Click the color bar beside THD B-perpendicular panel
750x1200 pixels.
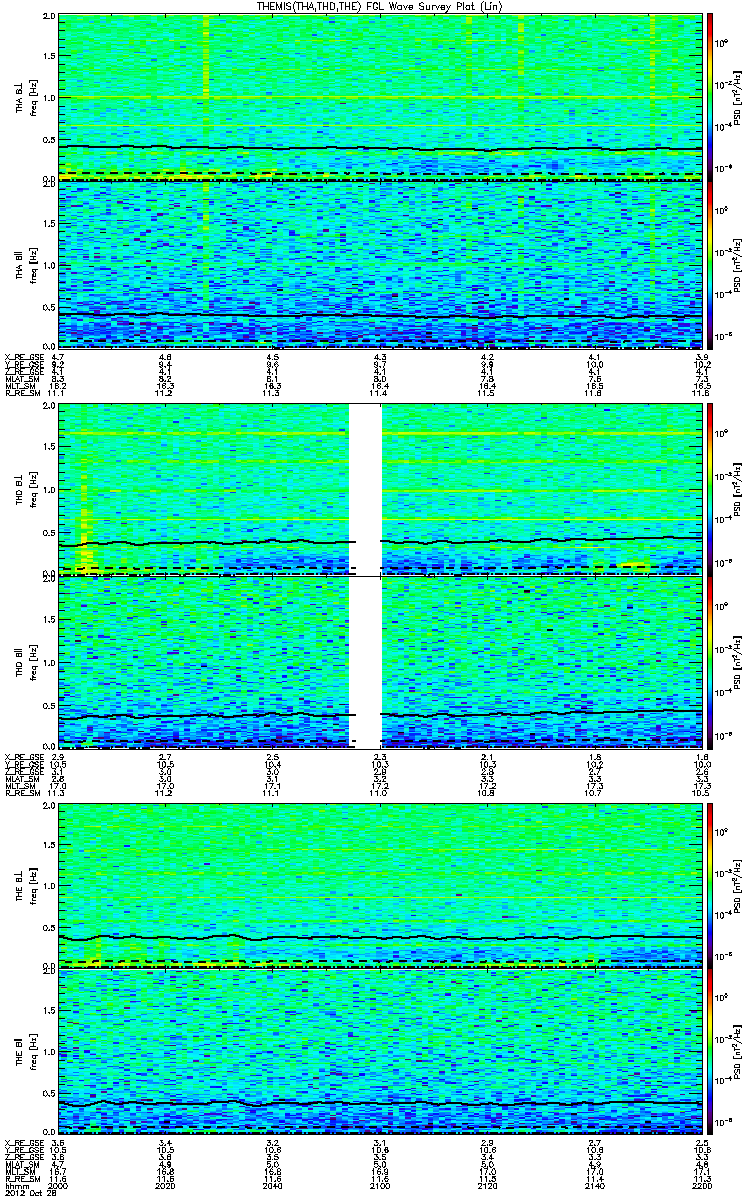(710, 488)
